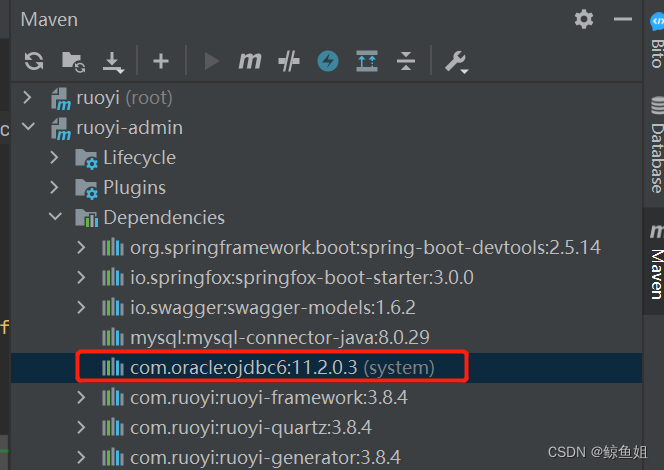Click library icon beside ruoyi-quartz
Screen dimensions: 664x470
pos(113,428)
